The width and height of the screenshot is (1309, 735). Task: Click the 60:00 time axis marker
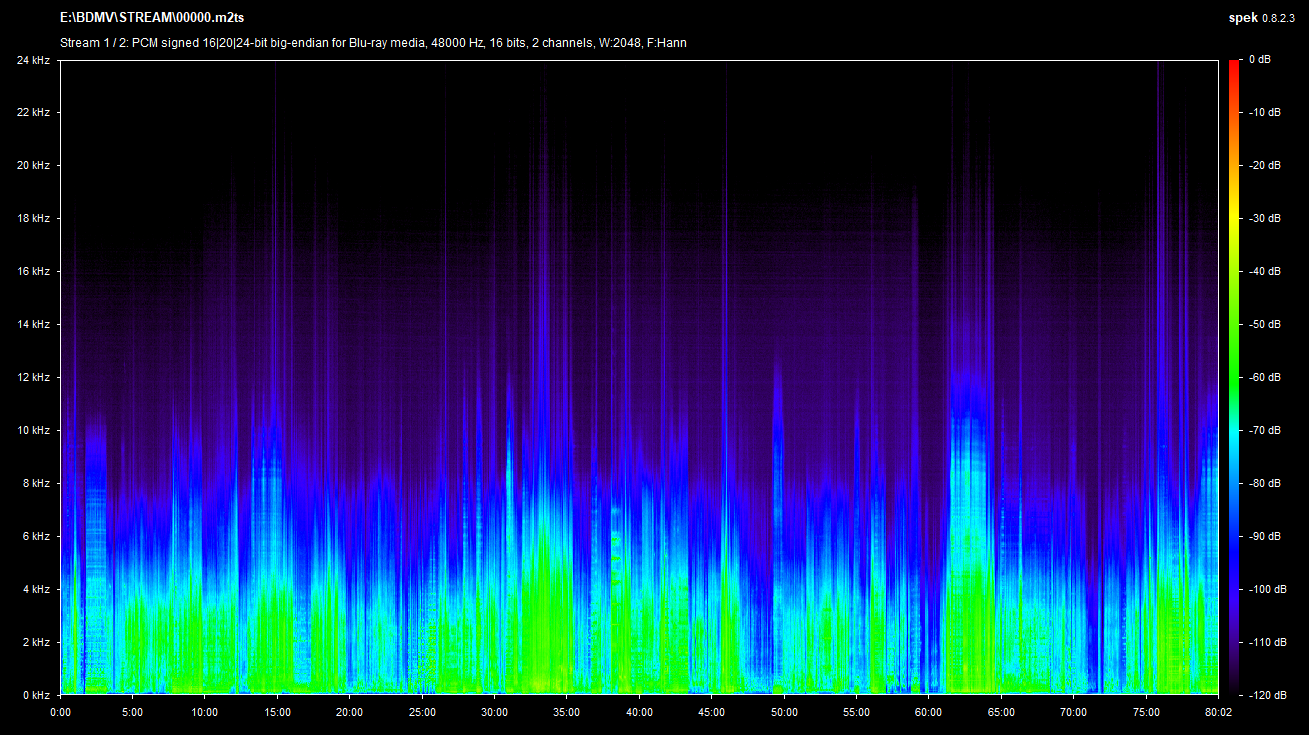click(x=928, y=712)
